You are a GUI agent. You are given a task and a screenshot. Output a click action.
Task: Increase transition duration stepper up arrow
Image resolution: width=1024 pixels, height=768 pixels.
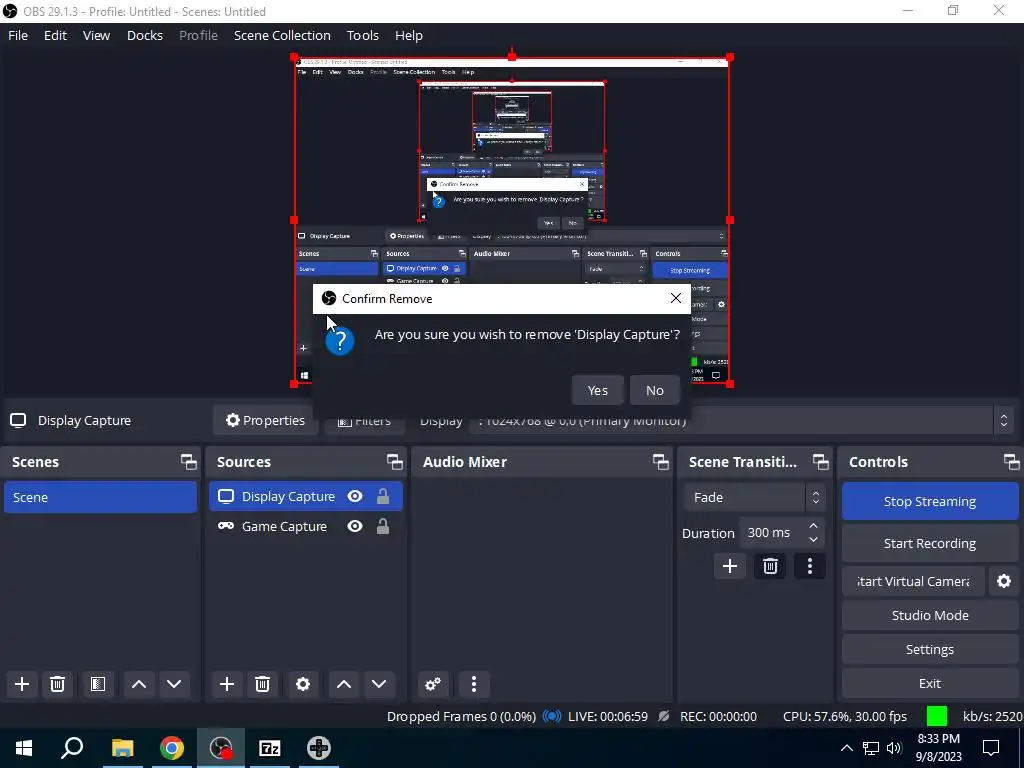(813, 526)
